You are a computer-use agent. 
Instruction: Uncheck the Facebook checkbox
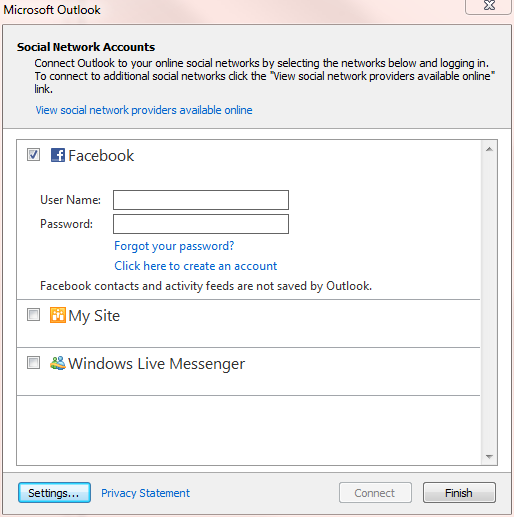point(33,155)
